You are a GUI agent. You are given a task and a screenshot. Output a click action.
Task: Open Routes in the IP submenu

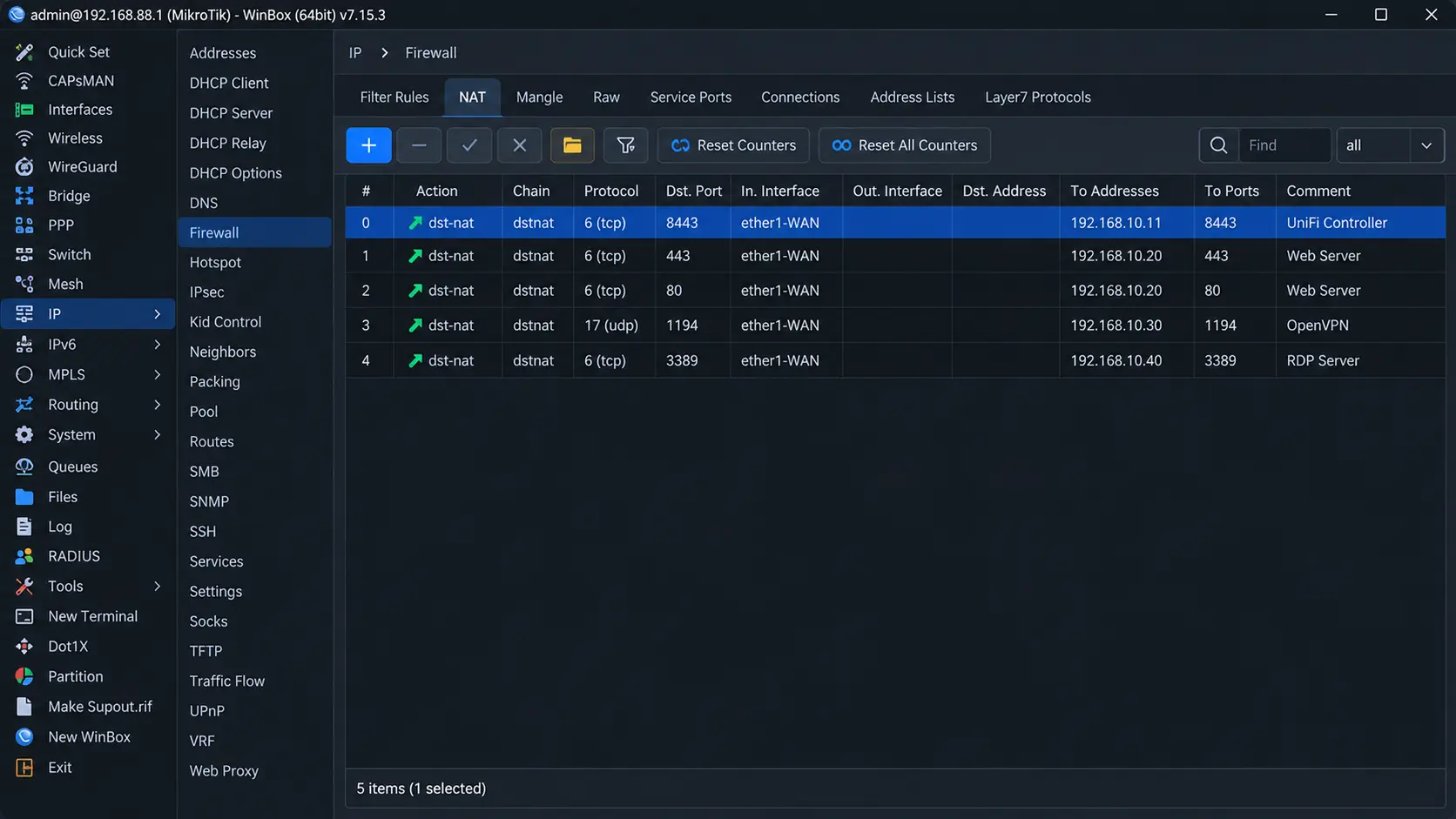212,442
